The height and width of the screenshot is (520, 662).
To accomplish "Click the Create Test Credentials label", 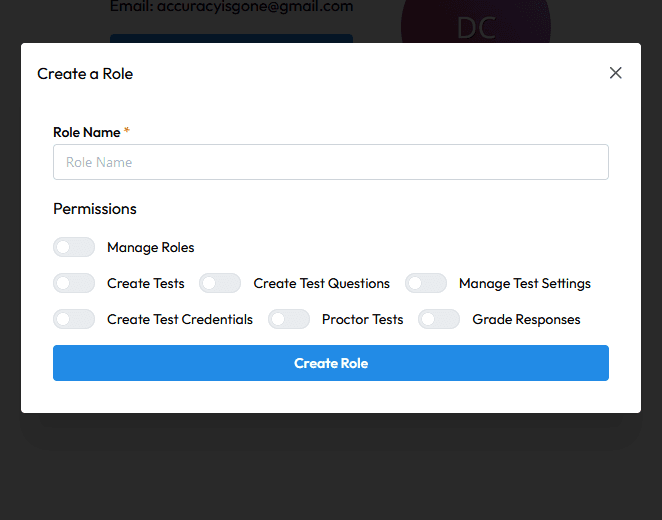I will click(179, 319).
